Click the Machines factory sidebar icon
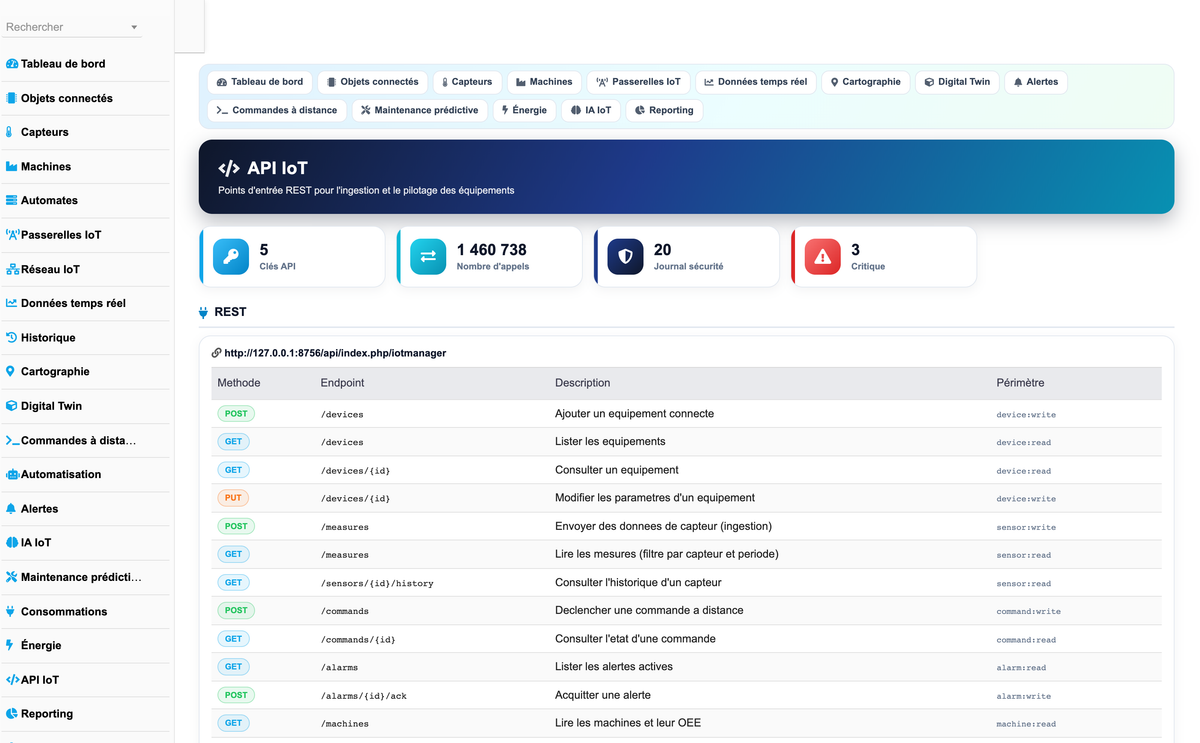Viewport: 1200px width, 743px height. click(12, 166)
